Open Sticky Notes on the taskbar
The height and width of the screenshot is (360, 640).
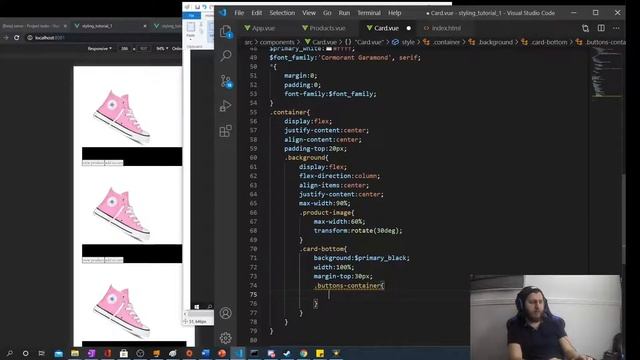click(x=320, y=353)
